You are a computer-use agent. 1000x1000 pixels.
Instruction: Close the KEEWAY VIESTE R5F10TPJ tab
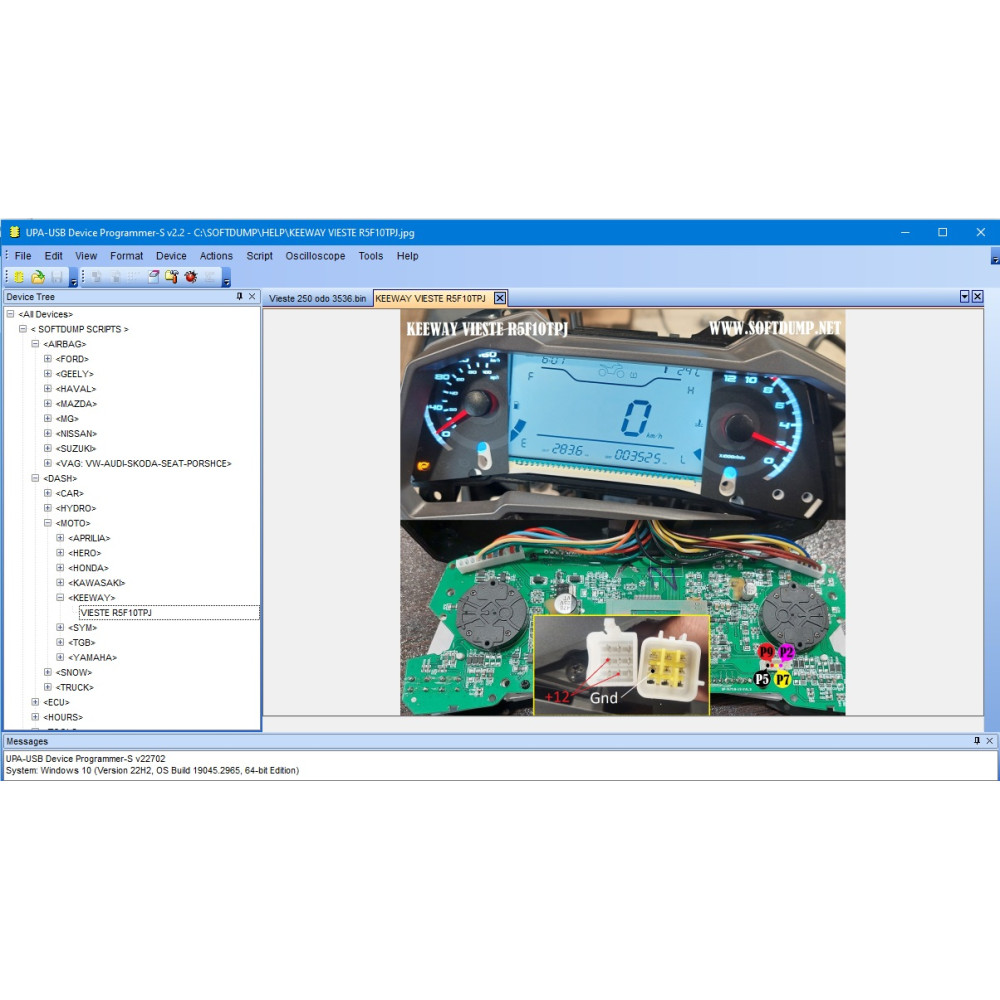(500, 298)
